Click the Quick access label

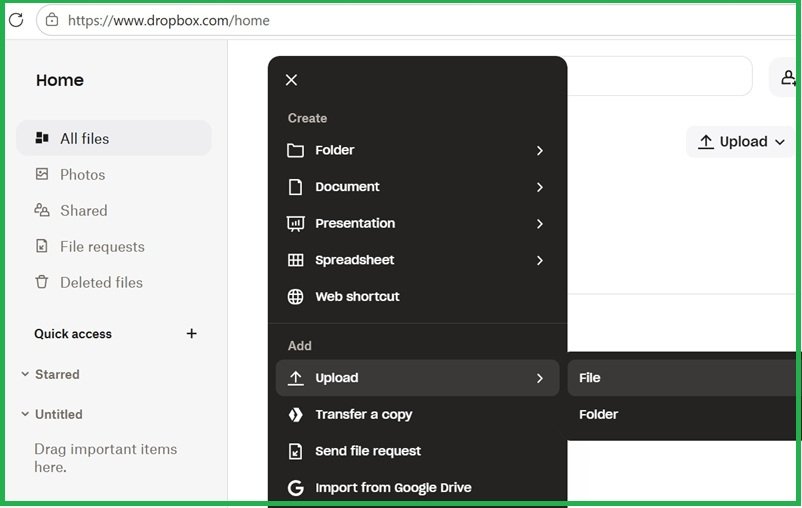click(x=73, y=334)
